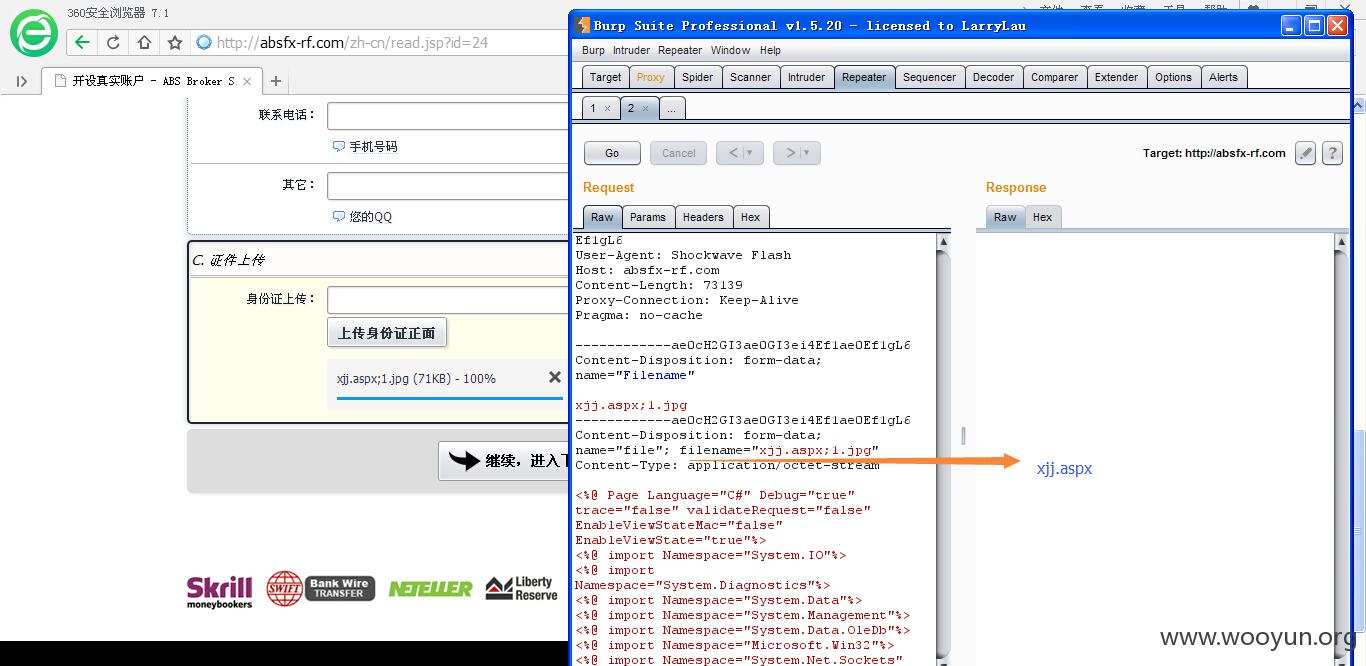
Task: Click the 继续，进入 continue button
Action: tap(504, 461)
